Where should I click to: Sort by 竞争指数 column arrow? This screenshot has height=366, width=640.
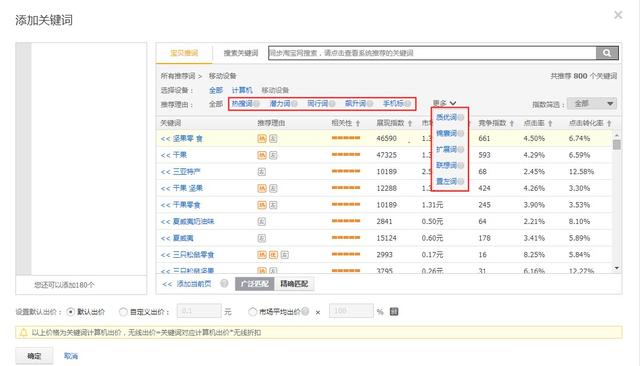(511, 123)
